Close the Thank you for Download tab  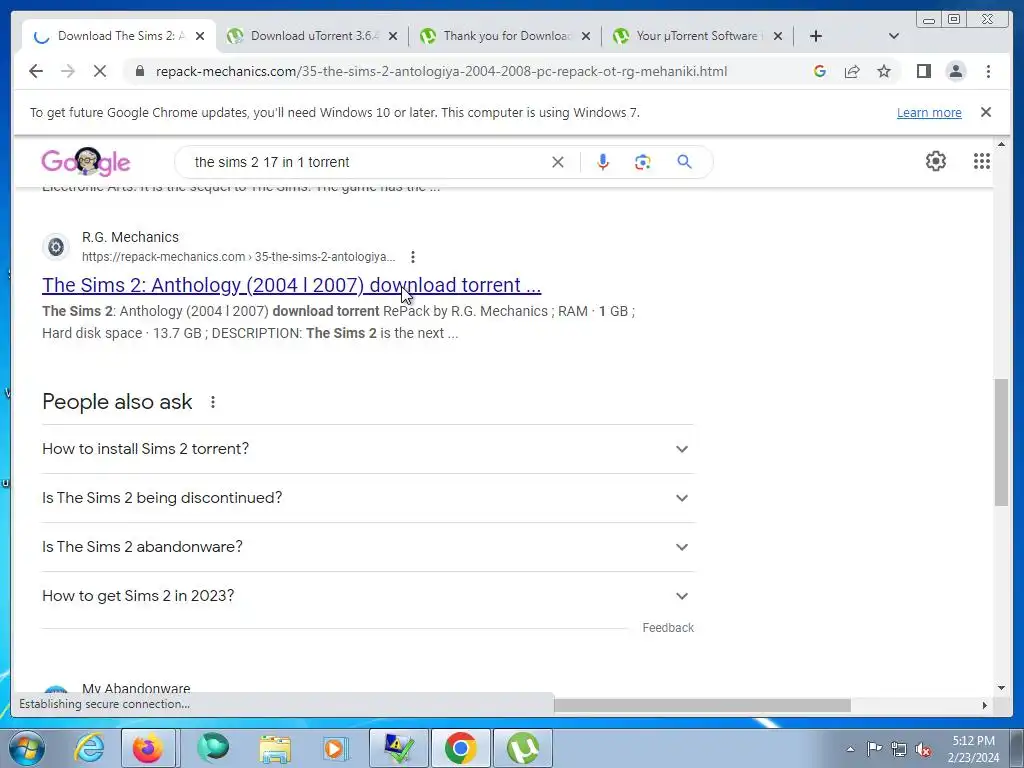(586, 37)
